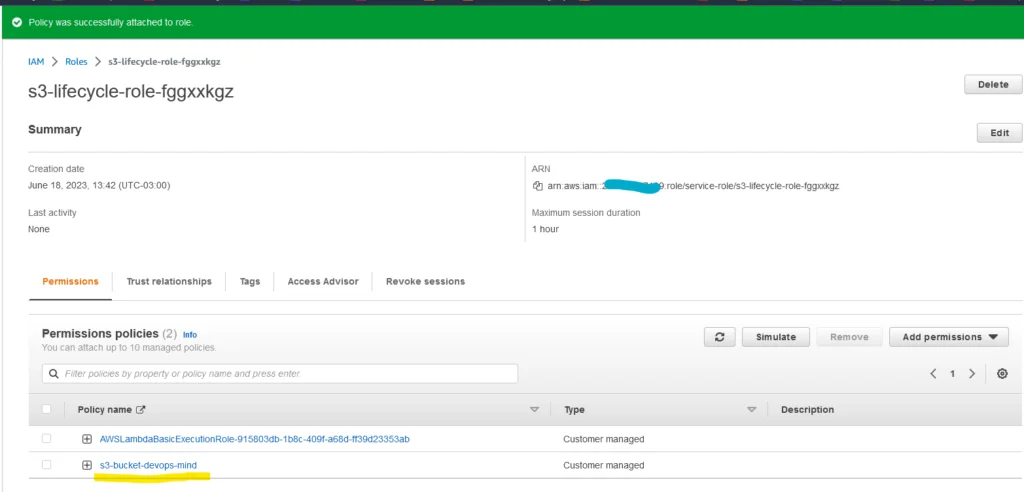
Task: Go to the next page of policies
Action: [972, 374]
